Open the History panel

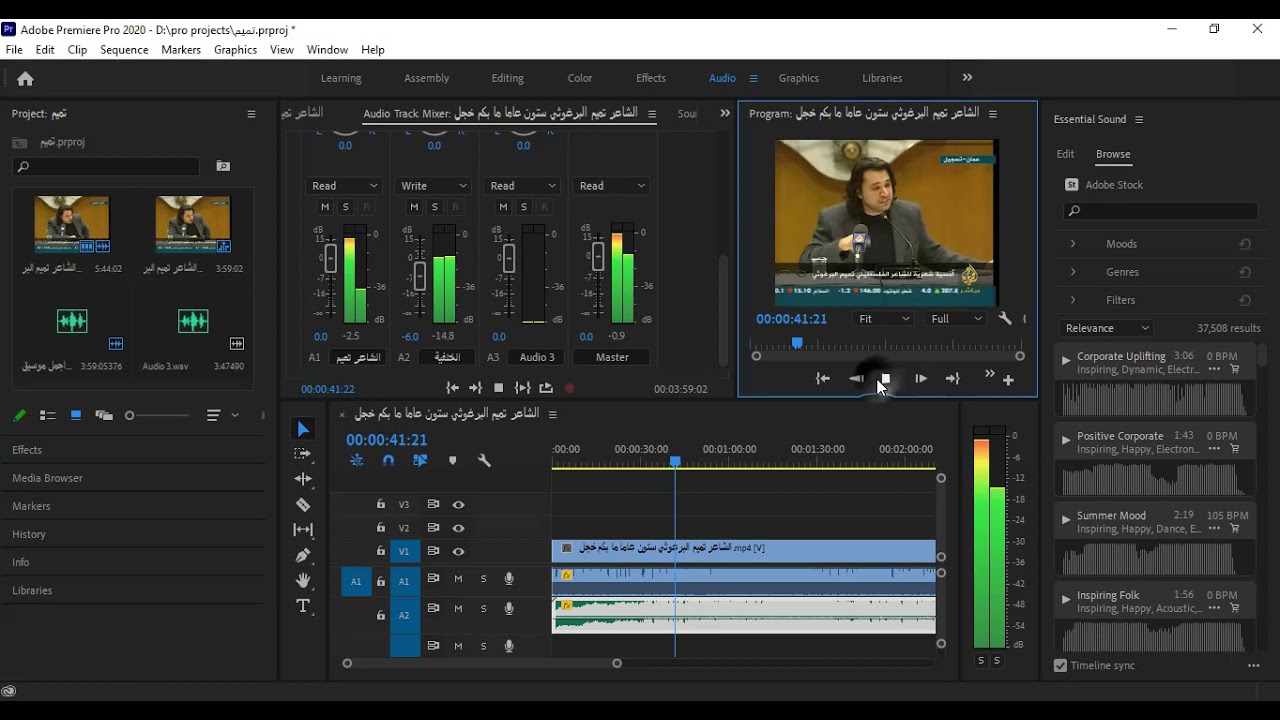[29, 534]
